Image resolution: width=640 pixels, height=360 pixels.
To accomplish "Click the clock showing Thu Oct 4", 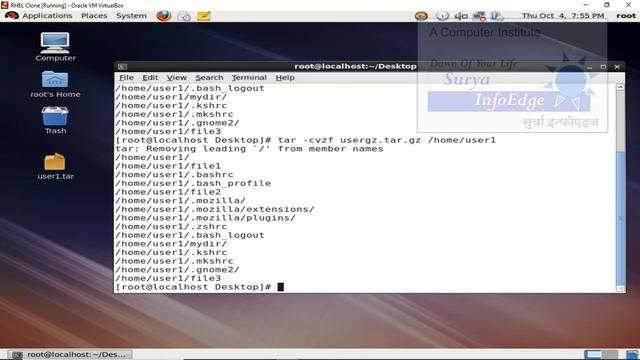I will pos(562,16).
